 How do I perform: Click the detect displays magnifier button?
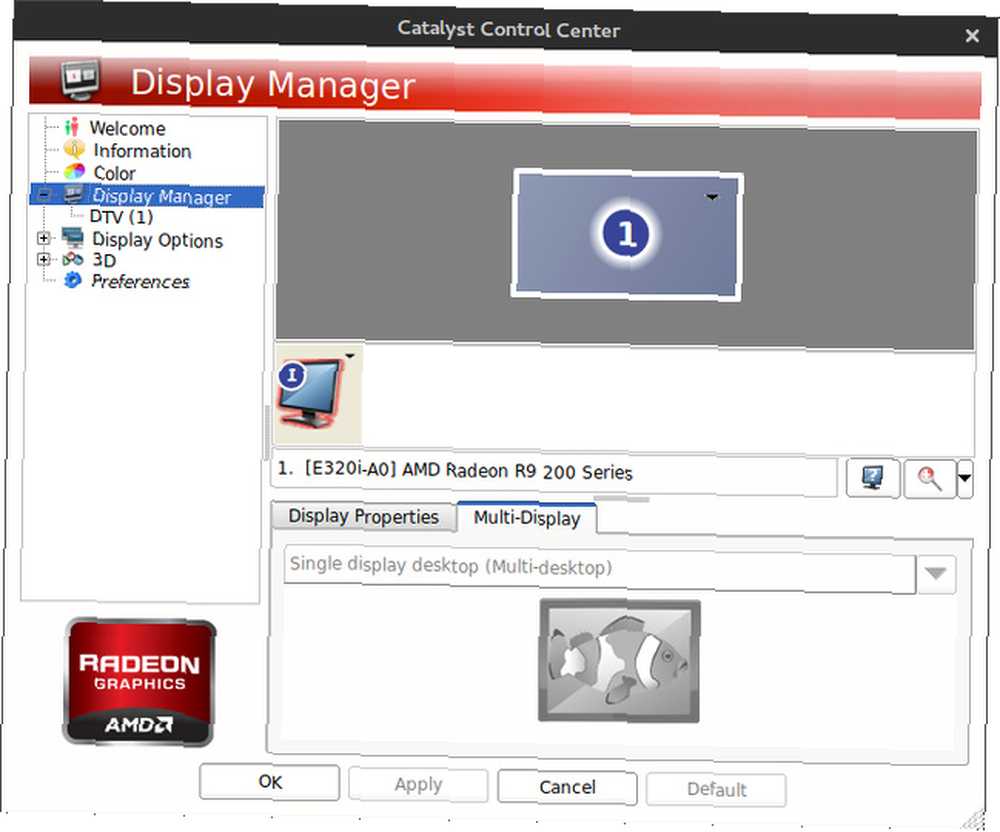pos(929,478)
